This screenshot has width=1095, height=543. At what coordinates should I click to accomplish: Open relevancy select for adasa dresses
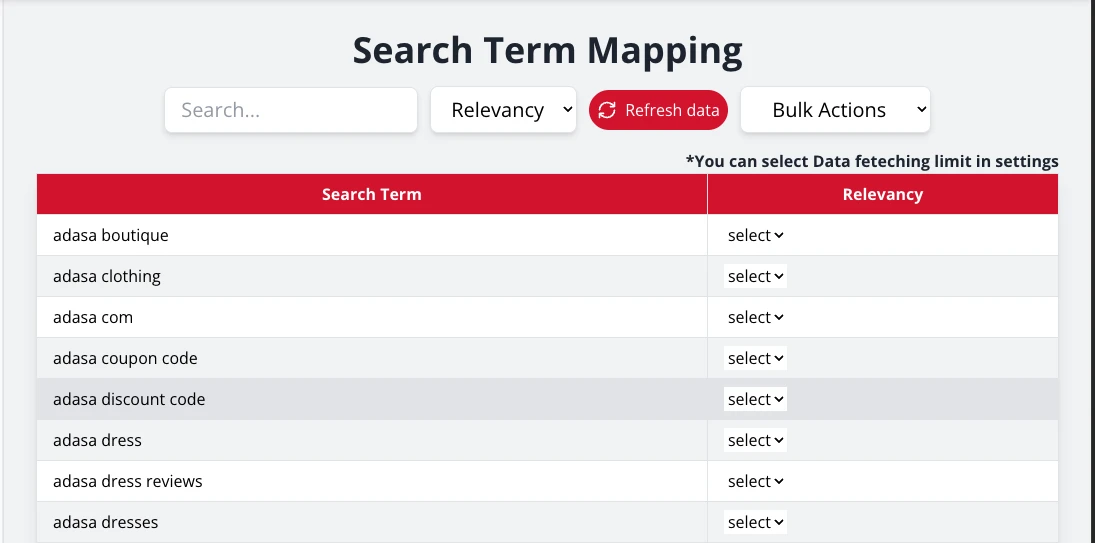point(755,523)
